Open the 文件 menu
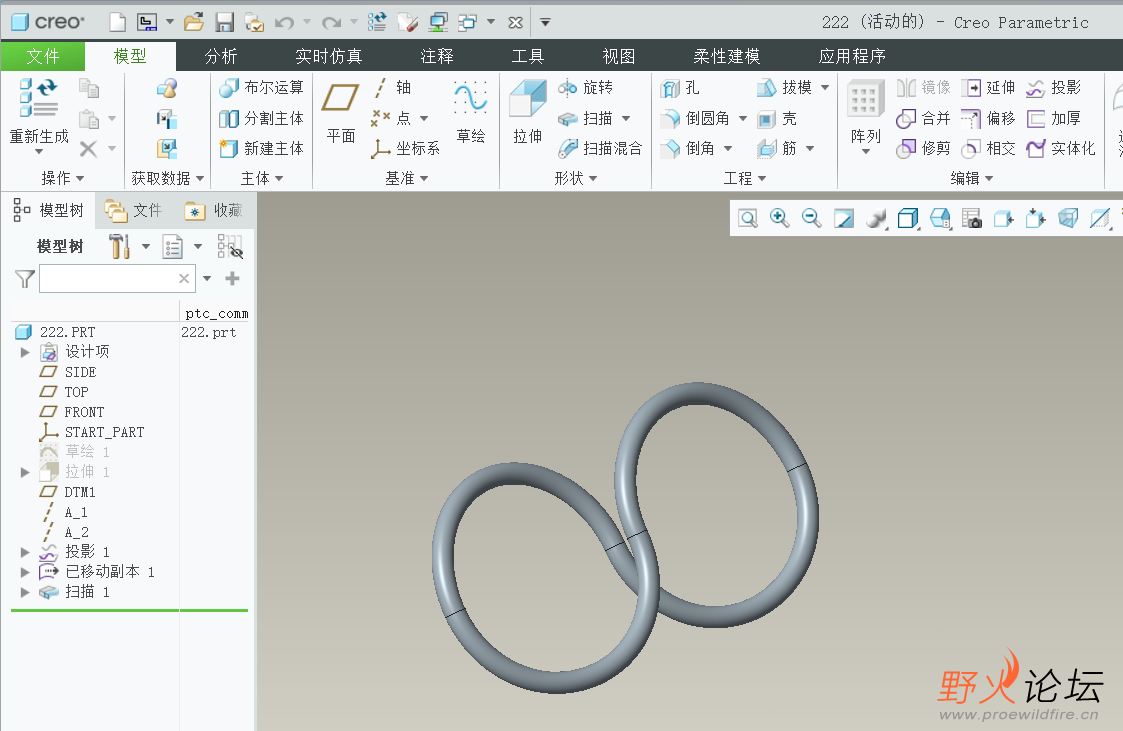Viewport: 1123px width, 731px height. coord(43,56)
